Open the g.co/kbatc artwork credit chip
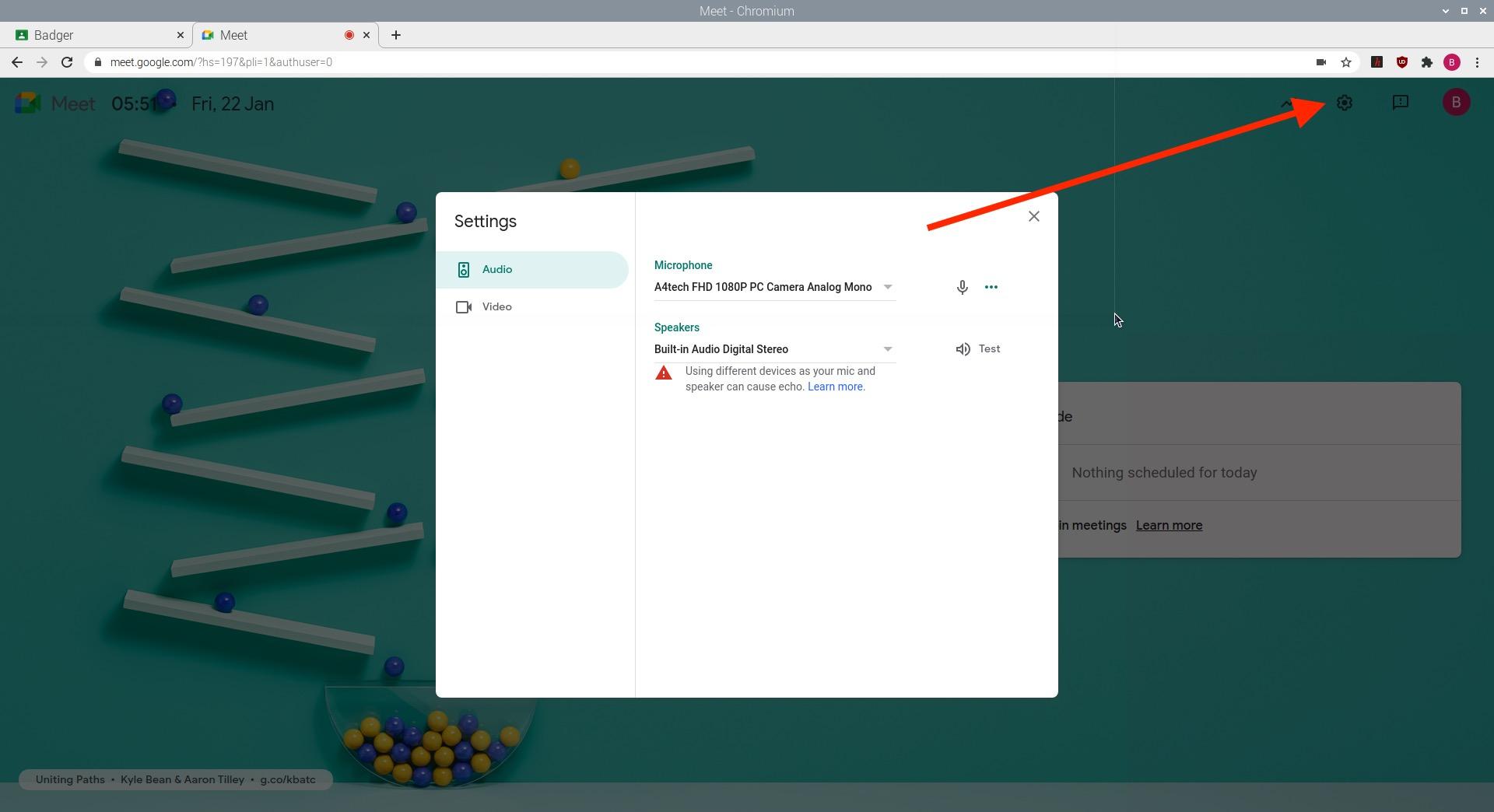 pos(176,780)
